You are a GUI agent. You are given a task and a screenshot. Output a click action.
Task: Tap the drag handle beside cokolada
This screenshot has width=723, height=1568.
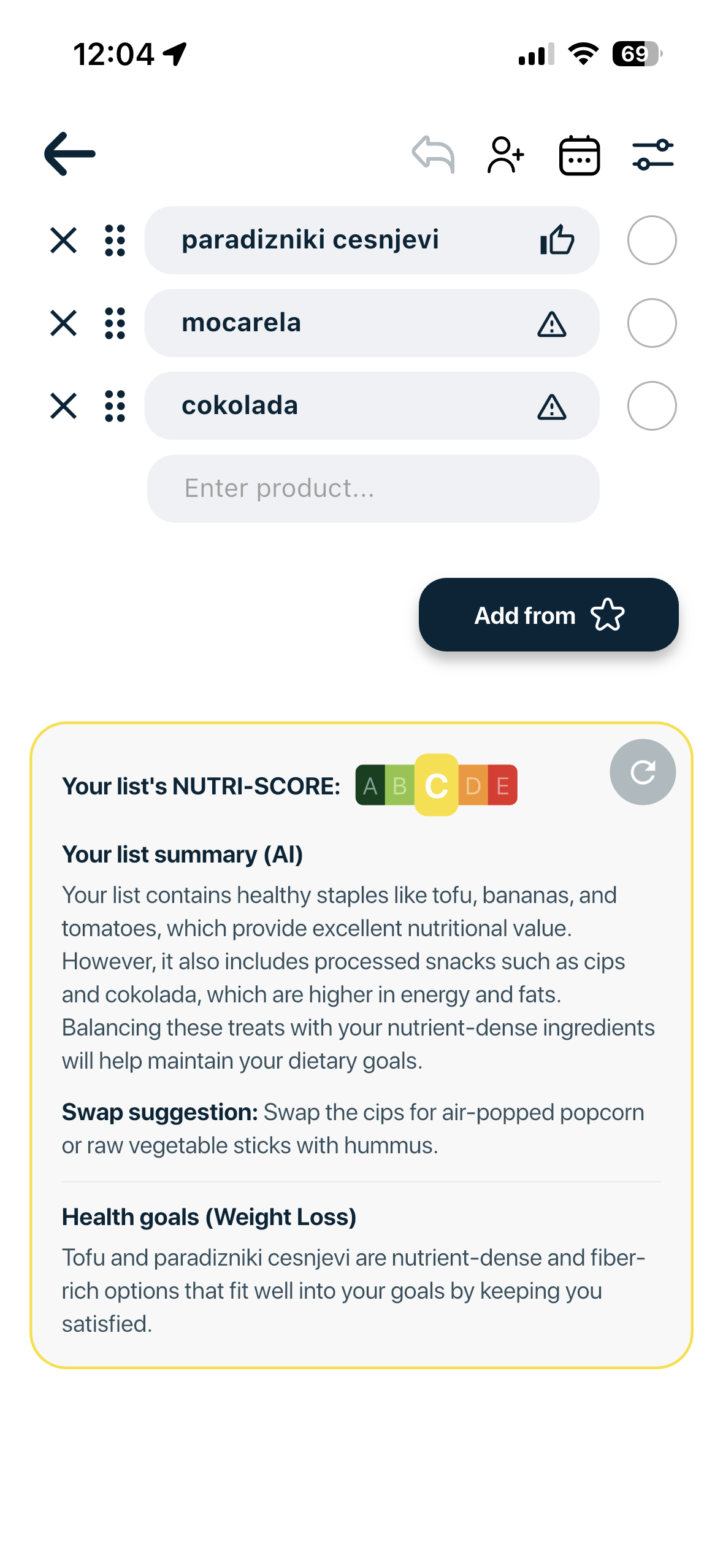[115, 405]
